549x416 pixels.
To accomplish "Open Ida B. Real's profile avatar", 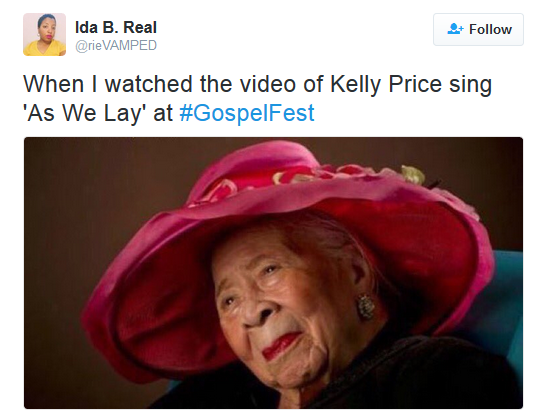I will click(x=44, y=34).
